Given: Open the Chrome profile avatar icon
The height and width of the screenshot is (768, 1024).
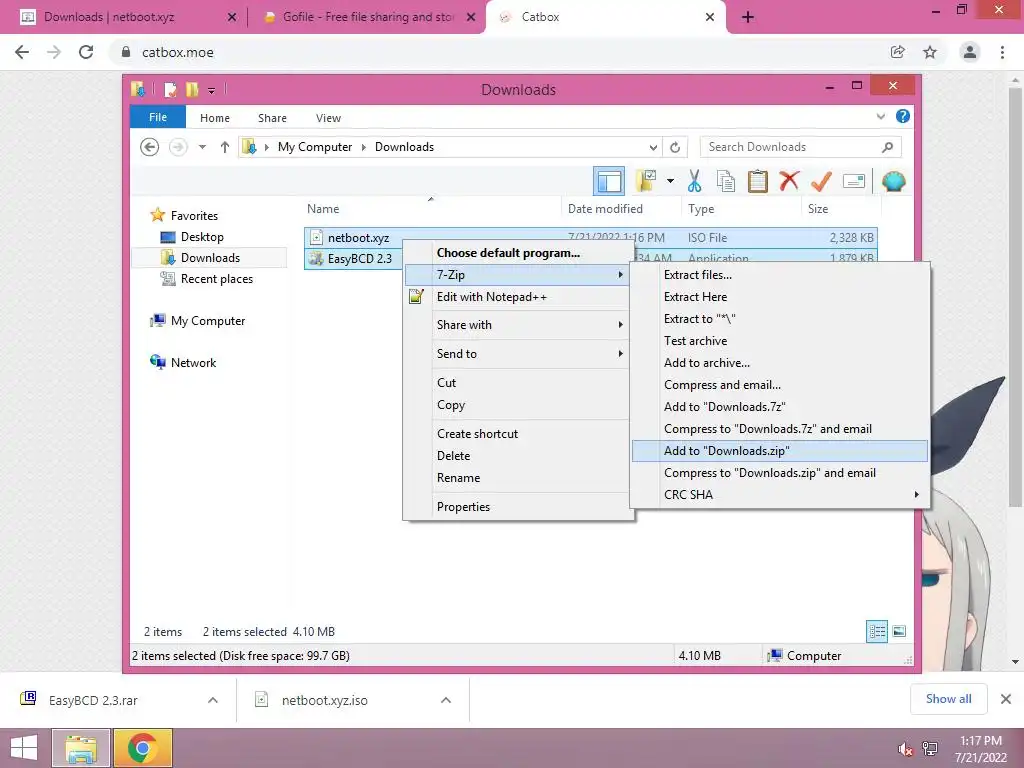Looking at the screenshot, I should coord(970,52).
